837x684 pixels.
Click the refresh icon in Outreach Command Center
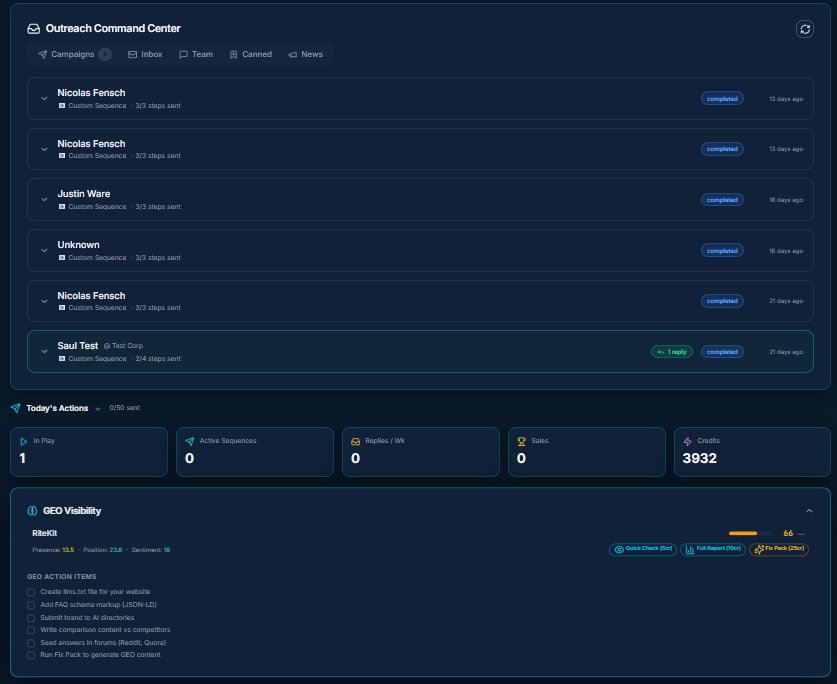click(805, 29)
